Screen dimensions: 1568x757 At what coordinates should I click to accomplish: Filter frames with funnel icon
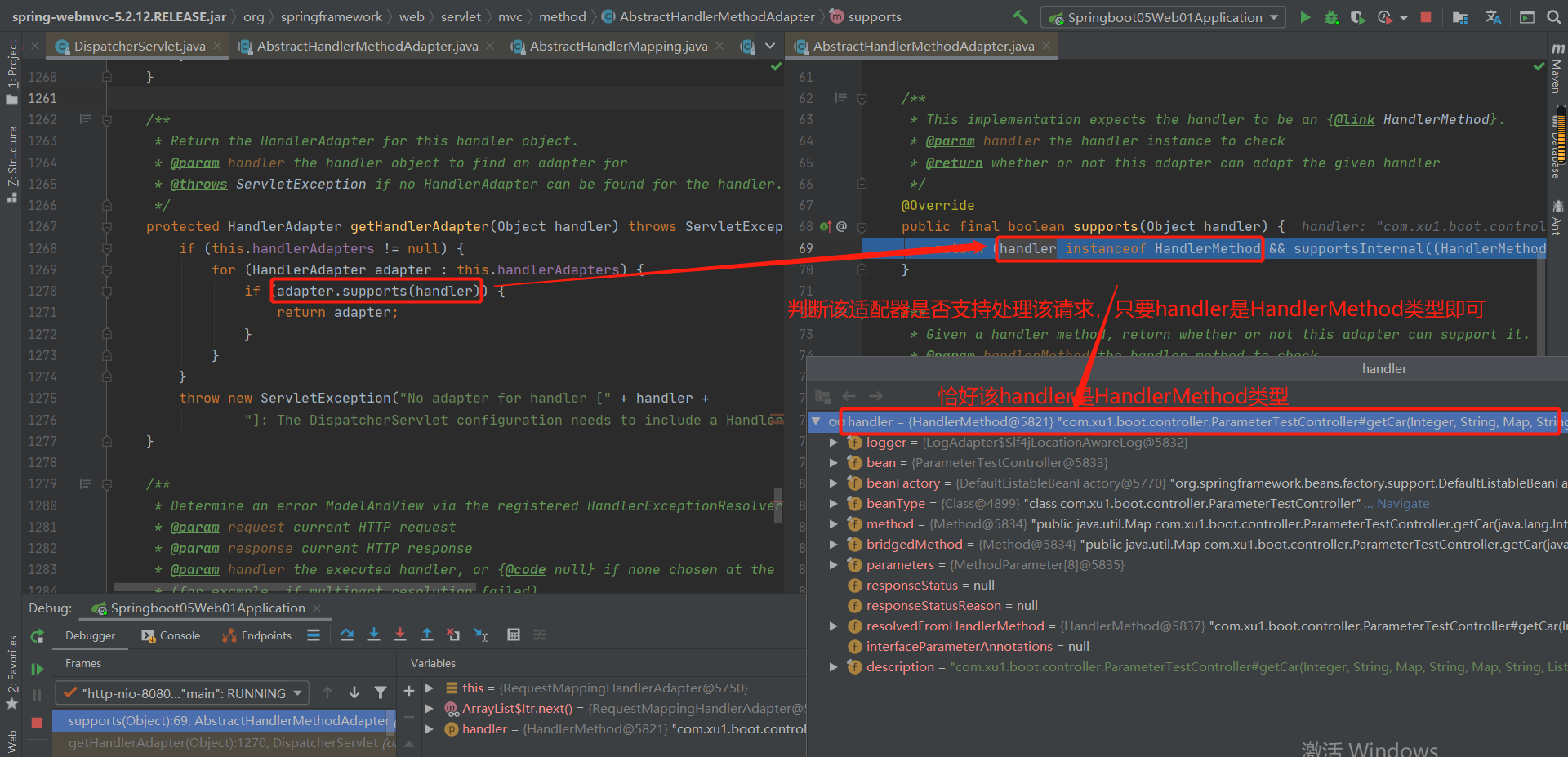point(381,692)
